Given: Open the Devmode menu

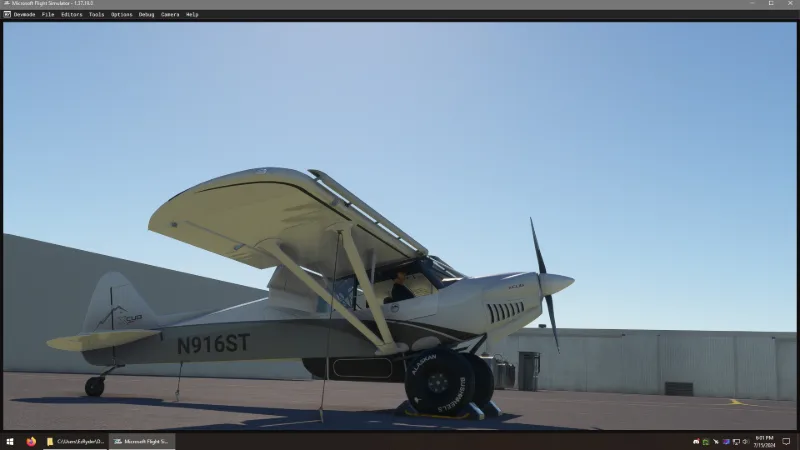Looking at the screenshot, I should click(24, 15).
